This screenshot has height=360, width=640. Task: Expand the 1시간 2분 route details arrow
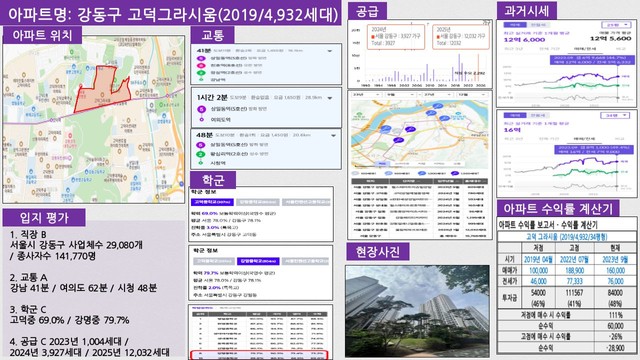click(x=330, y=98)
